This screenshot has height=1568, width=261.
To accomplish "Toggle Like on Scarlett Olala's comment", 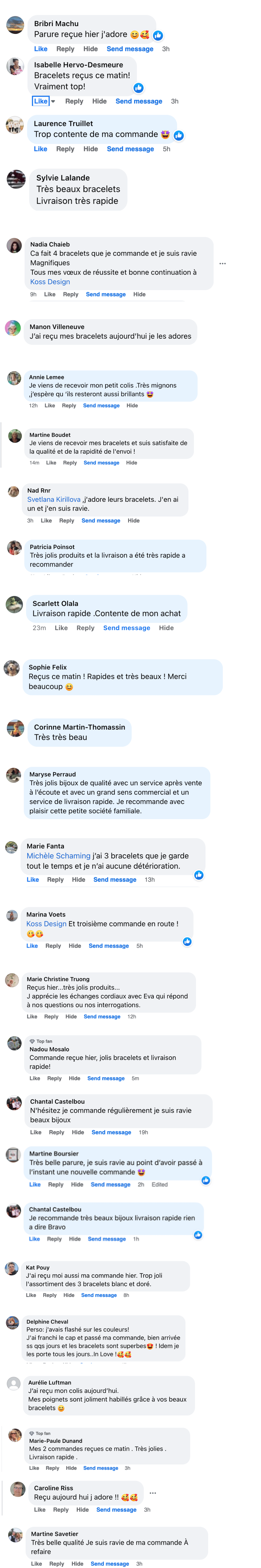I will coord(61,627).
